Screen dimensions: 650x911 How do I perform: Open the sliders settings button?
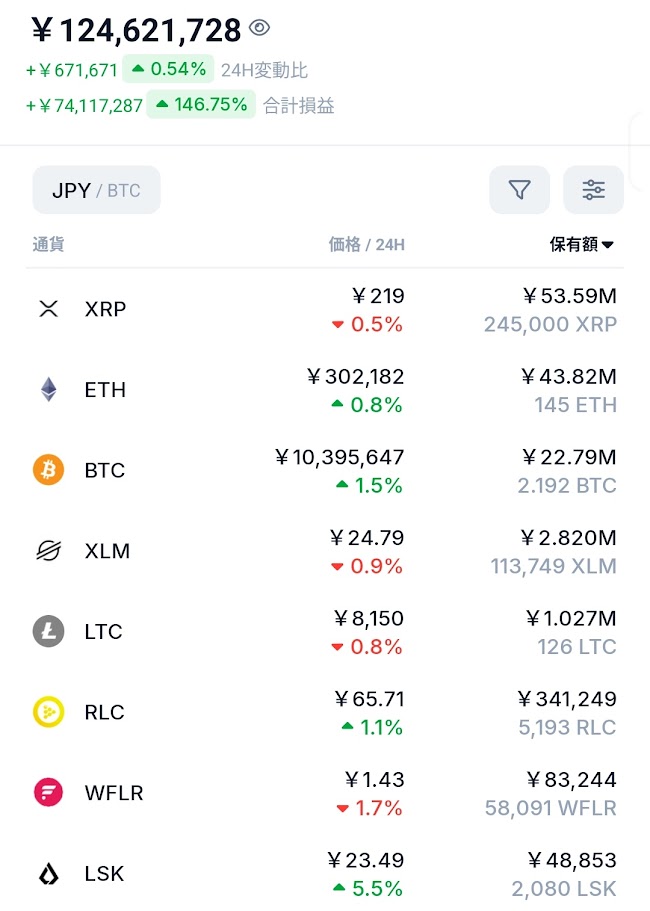(x=593, y=190)
